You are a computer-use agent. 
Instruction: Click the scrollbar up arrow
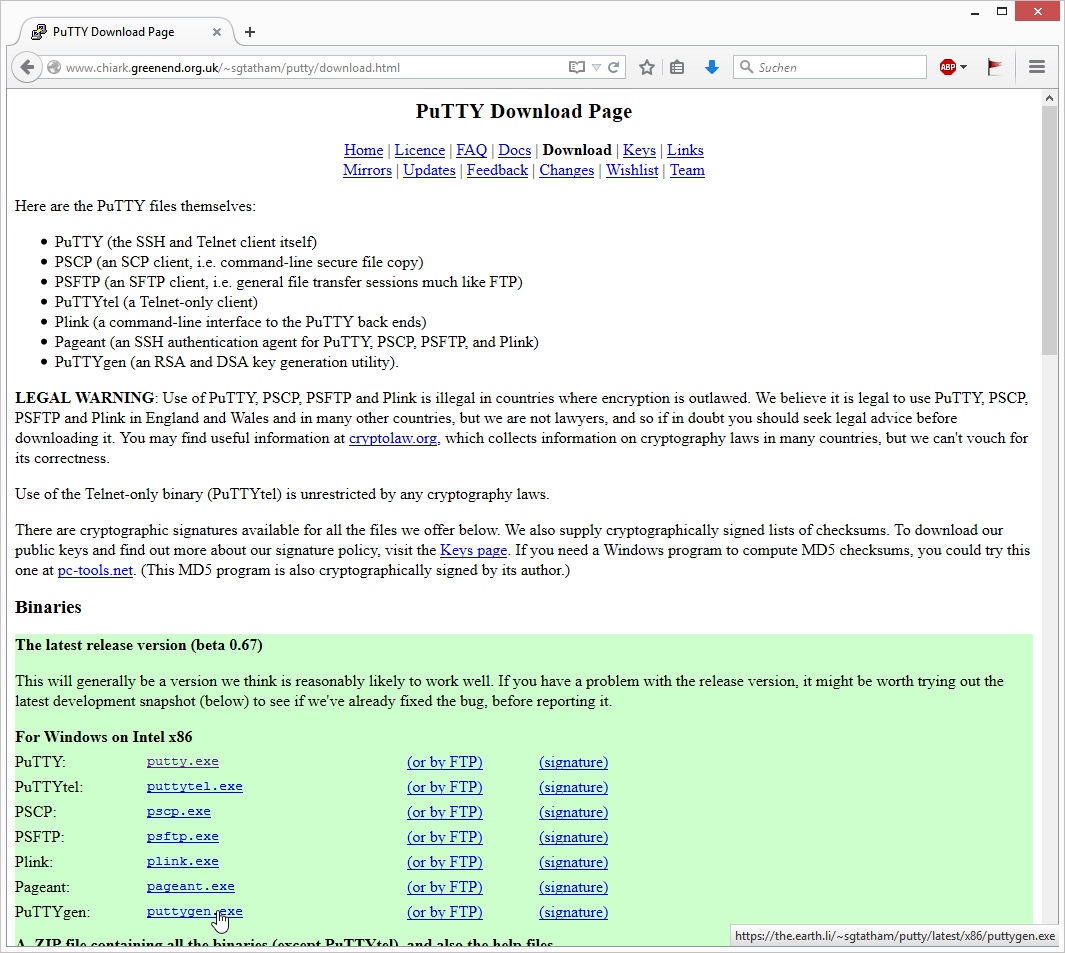[x=1049, y=98]
